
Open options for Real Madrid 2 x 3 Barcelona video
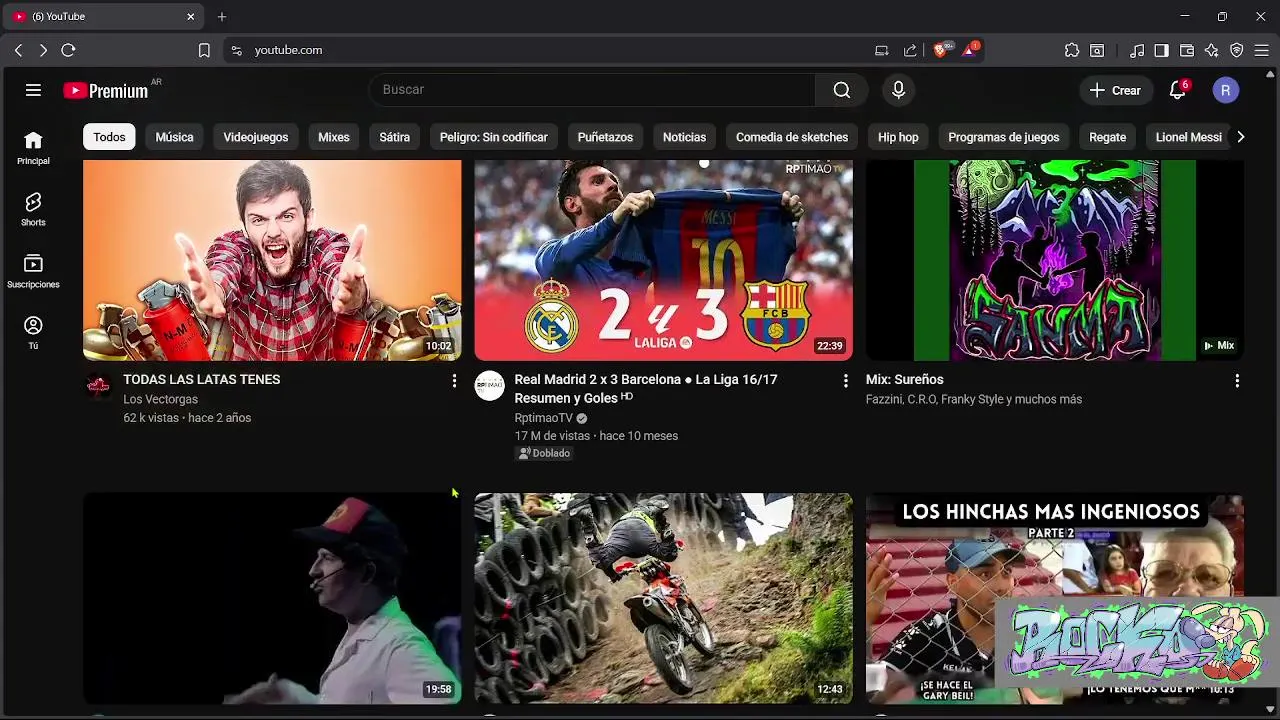845,381
